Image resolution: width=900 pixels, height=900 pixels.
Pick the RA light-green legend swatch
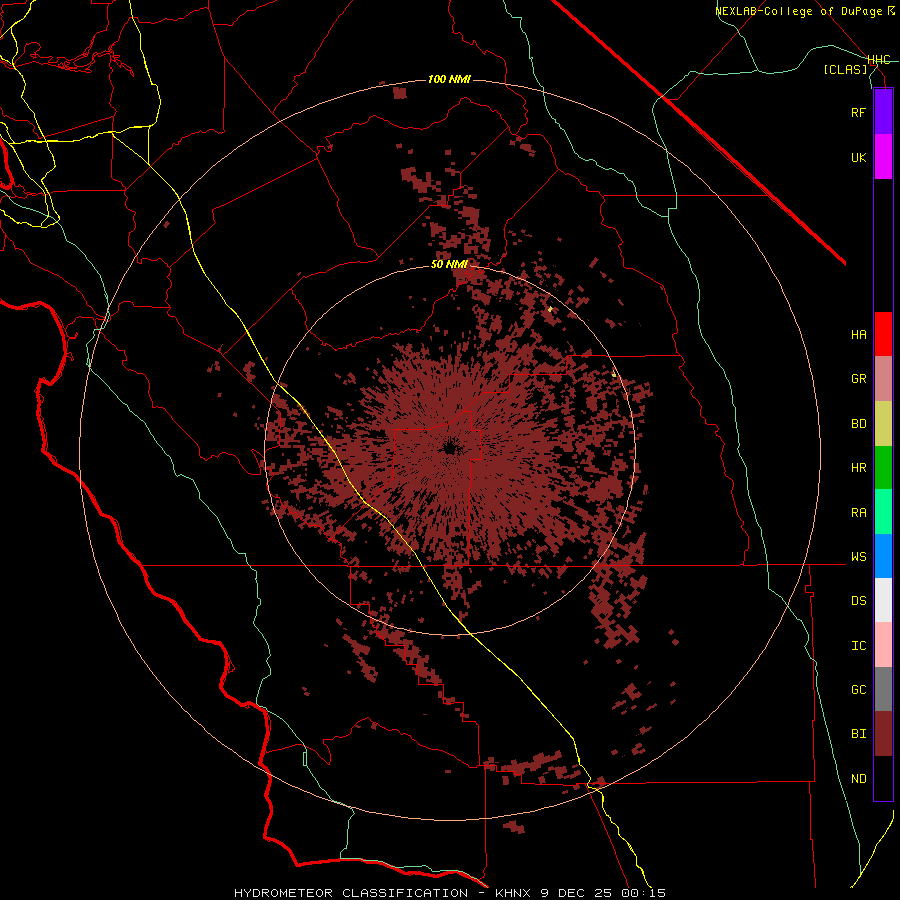point(883,512)
